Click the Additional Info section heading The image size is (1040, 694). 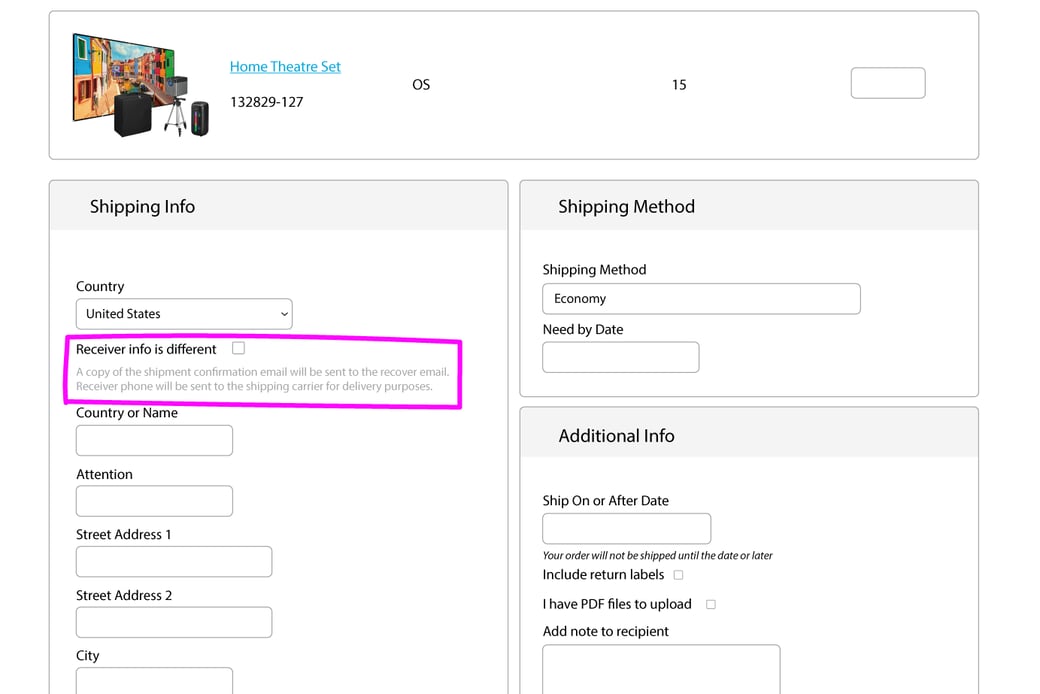617,436
